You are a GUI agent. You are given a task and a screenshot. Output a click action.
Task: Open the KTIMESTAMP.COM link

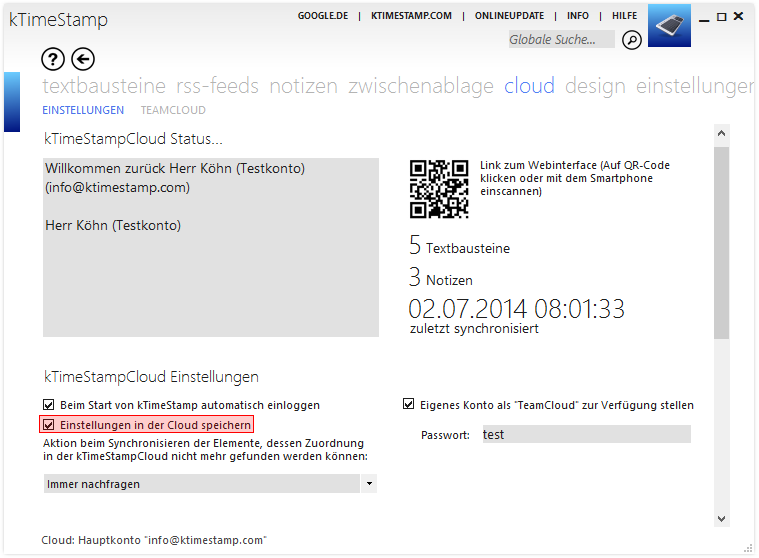411,15
